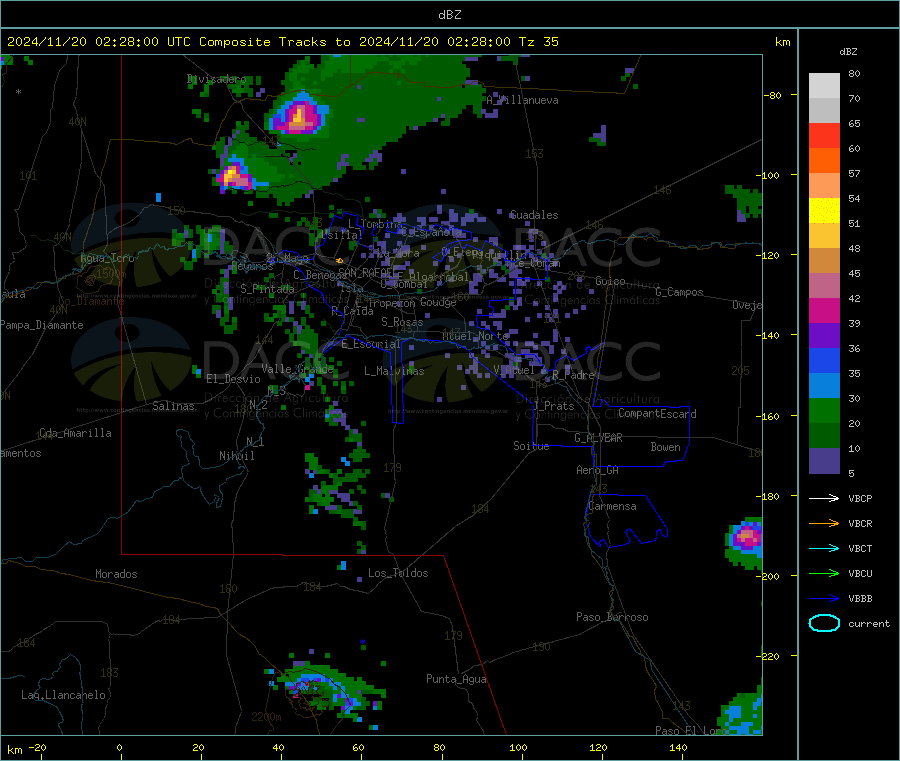Click the '-200' y-axis tick label
The width and height of the screenshot is (900, 761).
tap(769, 576)
